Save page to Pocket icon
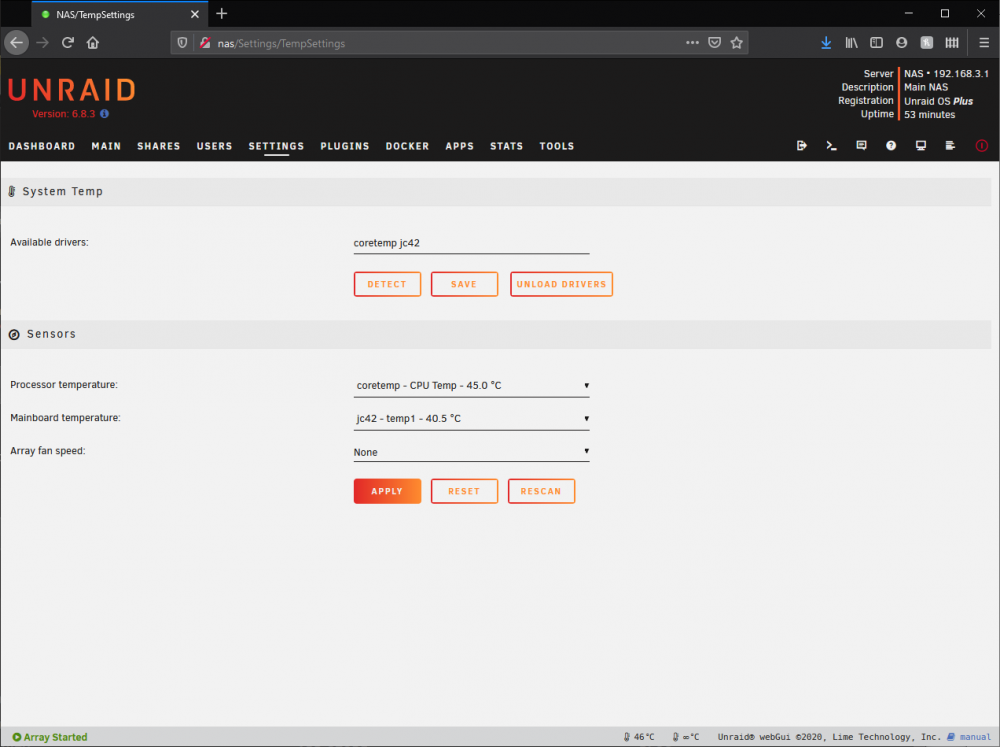 [715, 43]
